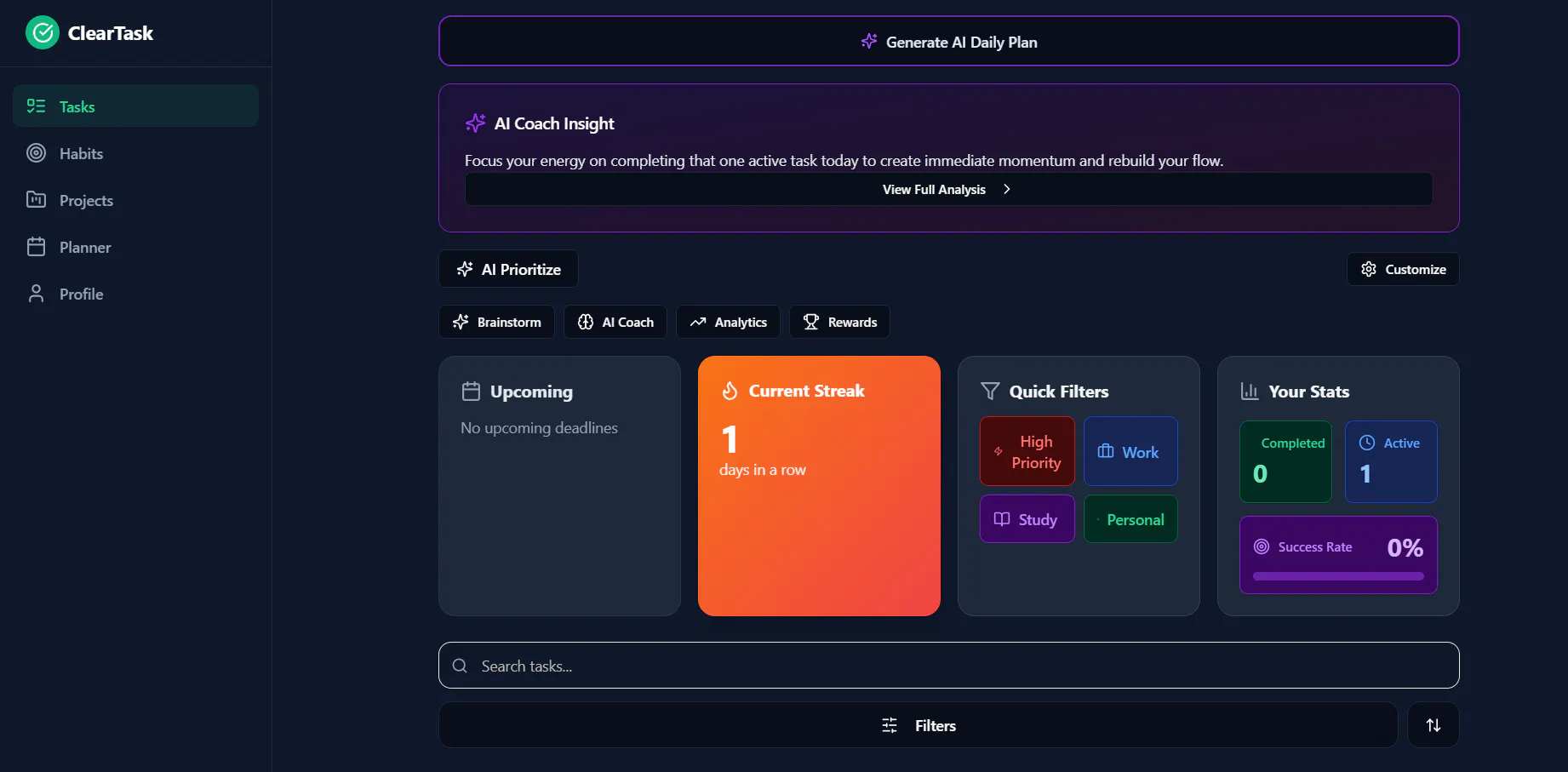This screenshot has height=772, width=1568.
Task: Open the Customize dashboard settings
Action: [1403, 269]
